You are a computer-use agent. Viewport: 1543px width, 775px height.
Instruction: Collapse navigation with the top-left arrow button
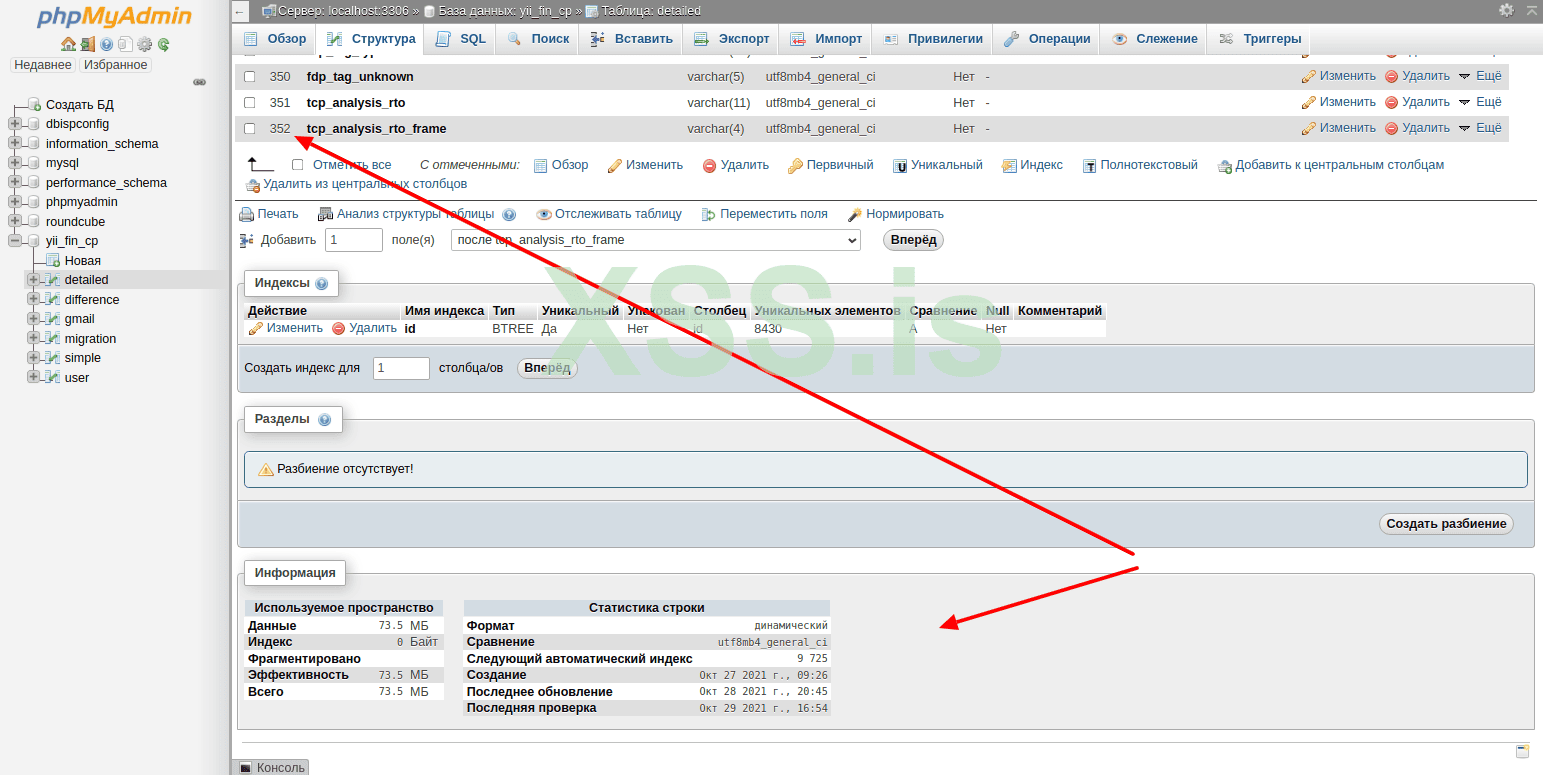240,11
